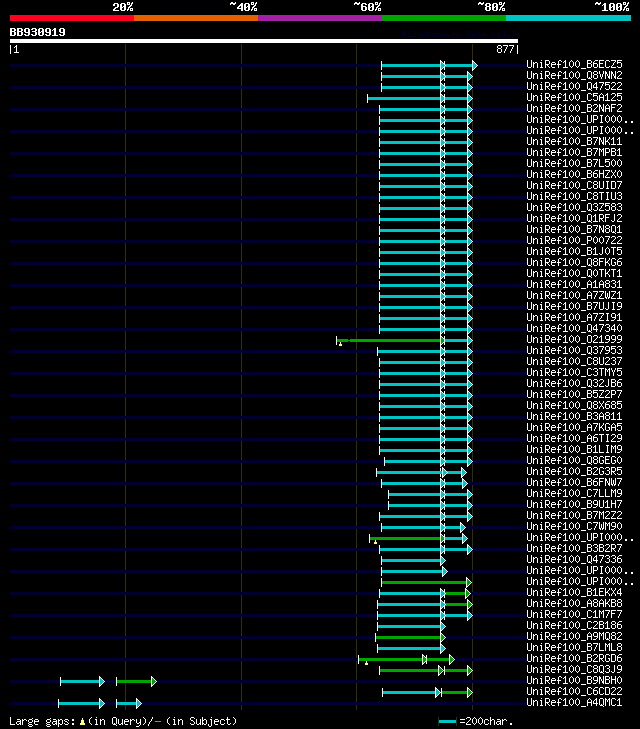Screen dimensions: 640x729
Task: Select the UniRef100_C7LLM9 label
Action: click(574, 493)
